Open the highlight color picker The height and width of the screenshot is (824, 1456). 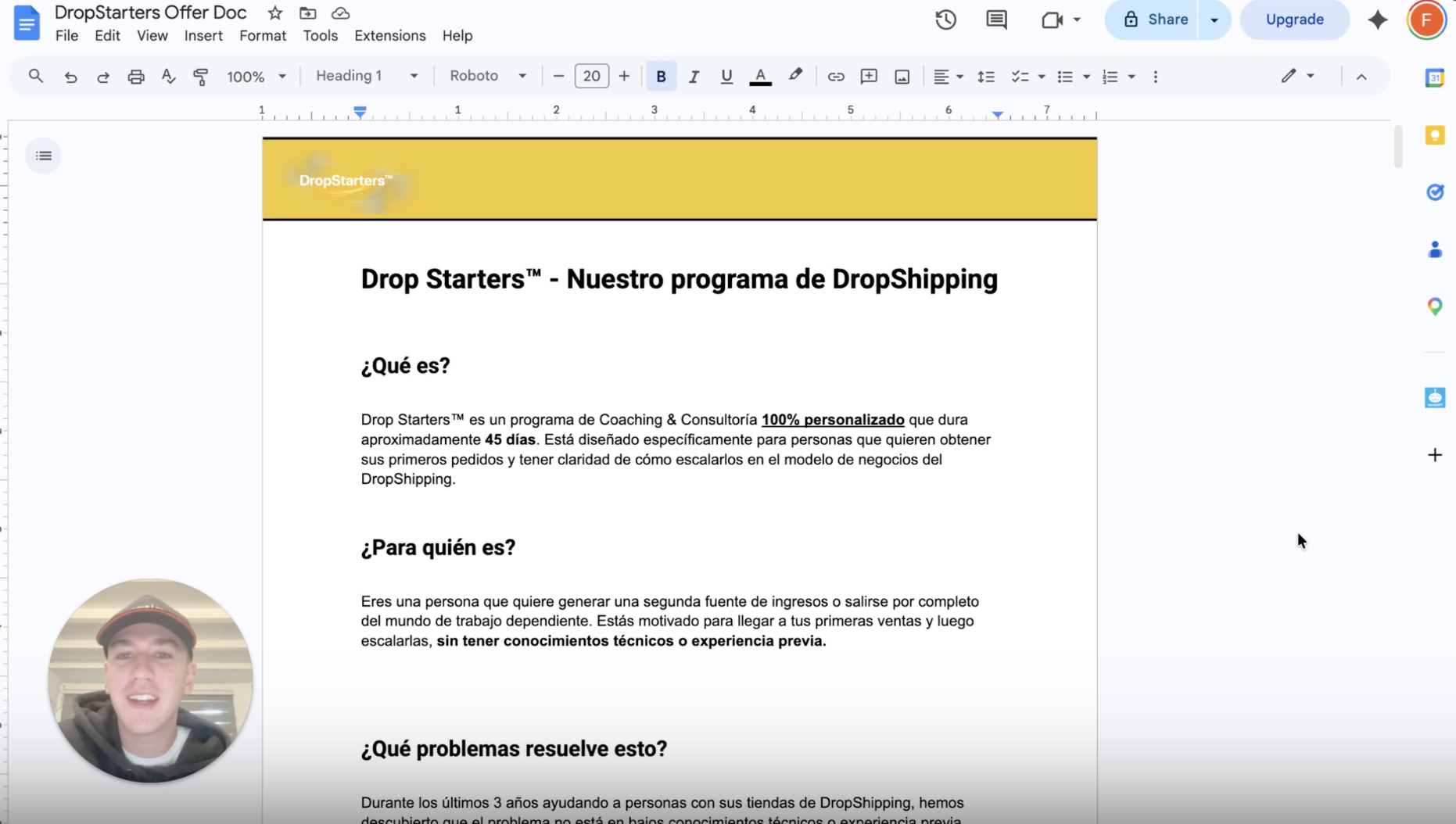[795, 76]
